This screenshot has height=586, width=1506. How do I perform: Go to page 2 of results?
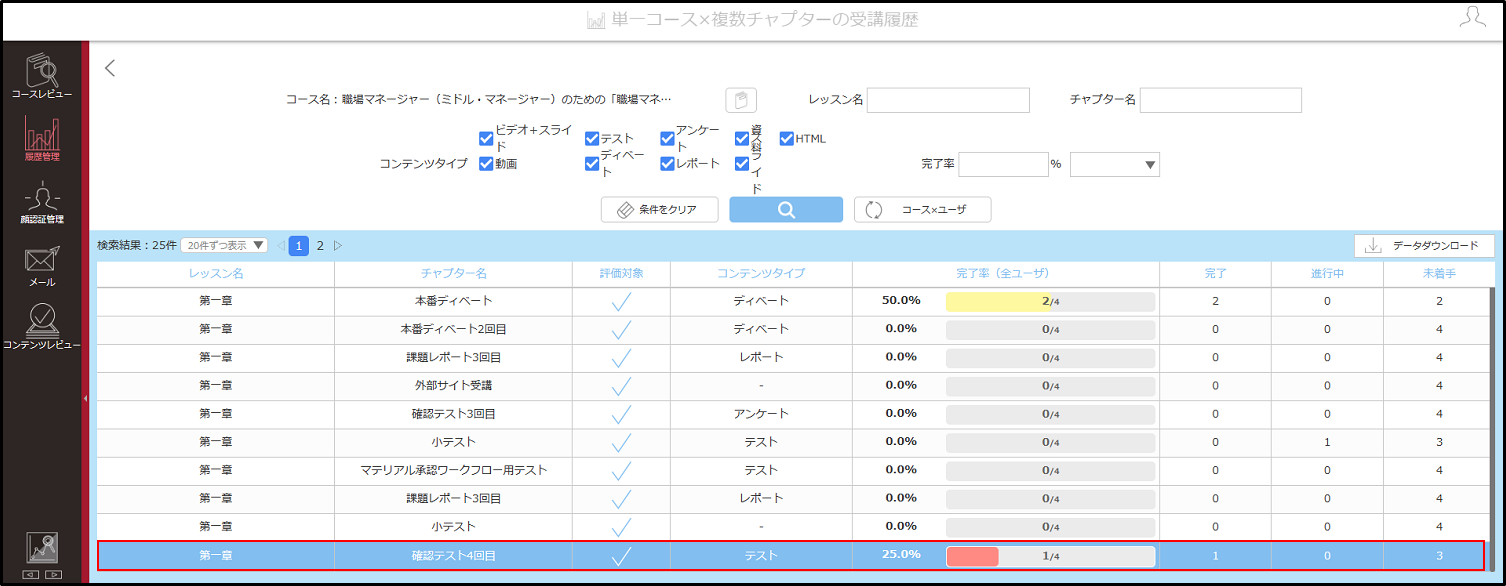(x=320, y=245)
